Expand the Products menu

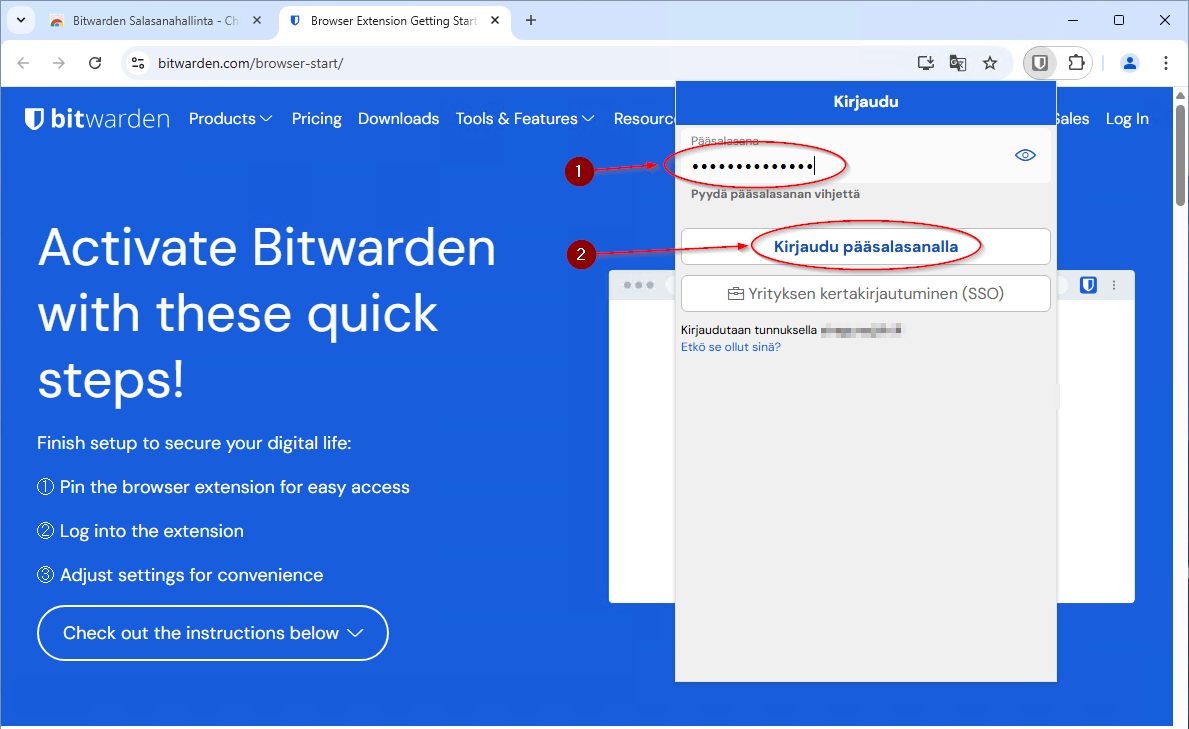click(x=231, y=118)
